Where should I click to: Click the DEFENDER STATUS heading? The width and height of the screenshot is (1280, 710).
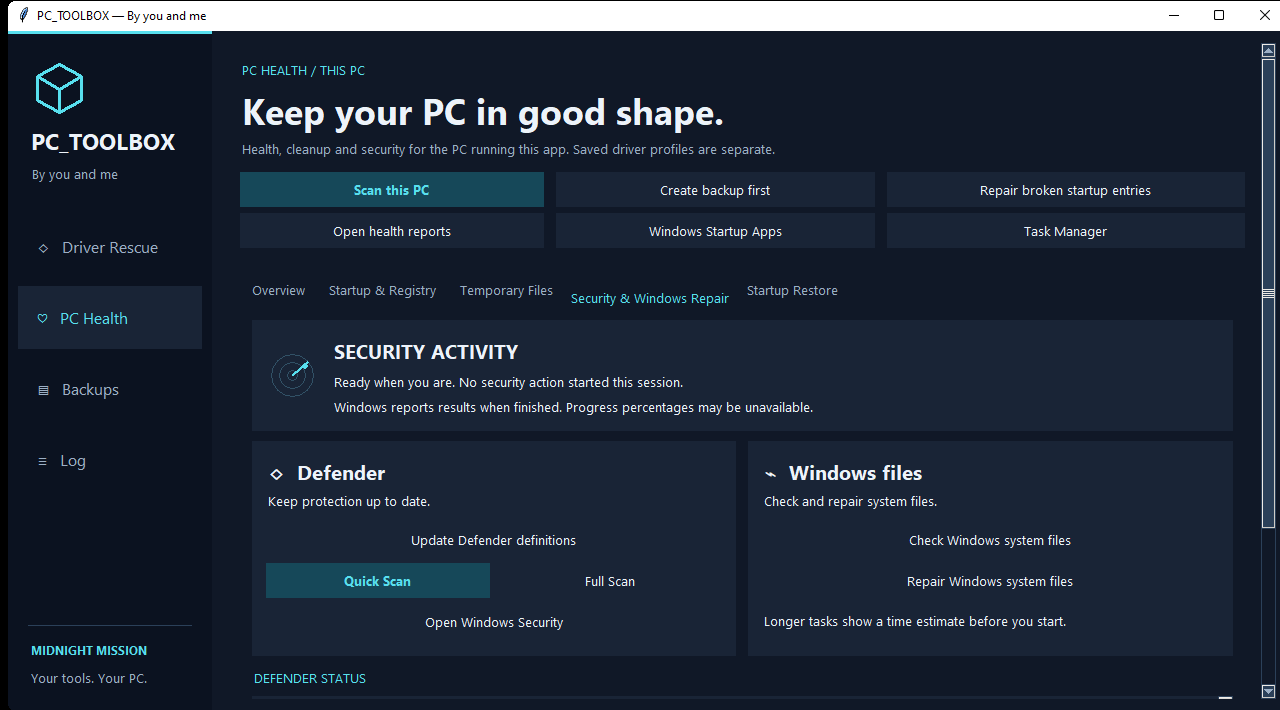310,678
